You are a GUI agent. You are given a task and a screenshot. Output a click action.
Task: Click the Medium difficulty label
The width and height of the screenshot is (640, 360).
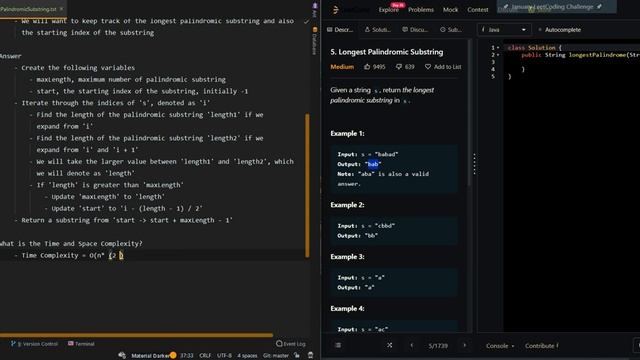[x=342, y=67]
